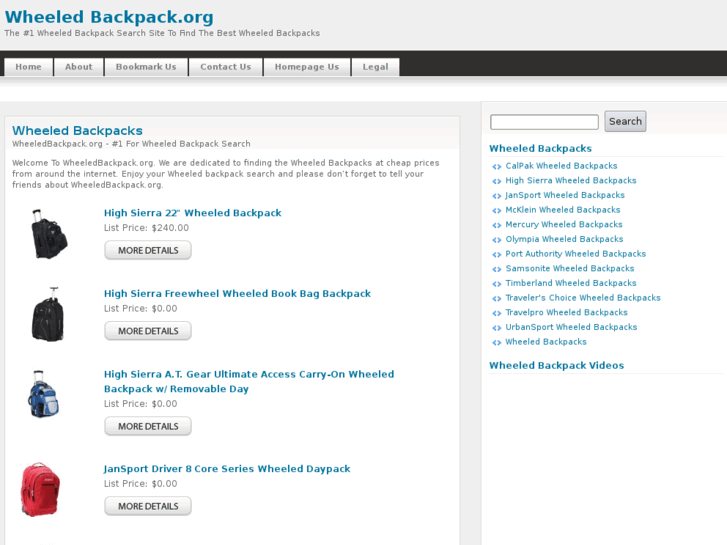Click the red JanSport Driver 8 thumbnail
Viewport: 727px width, 545px height.
point(40,489)
